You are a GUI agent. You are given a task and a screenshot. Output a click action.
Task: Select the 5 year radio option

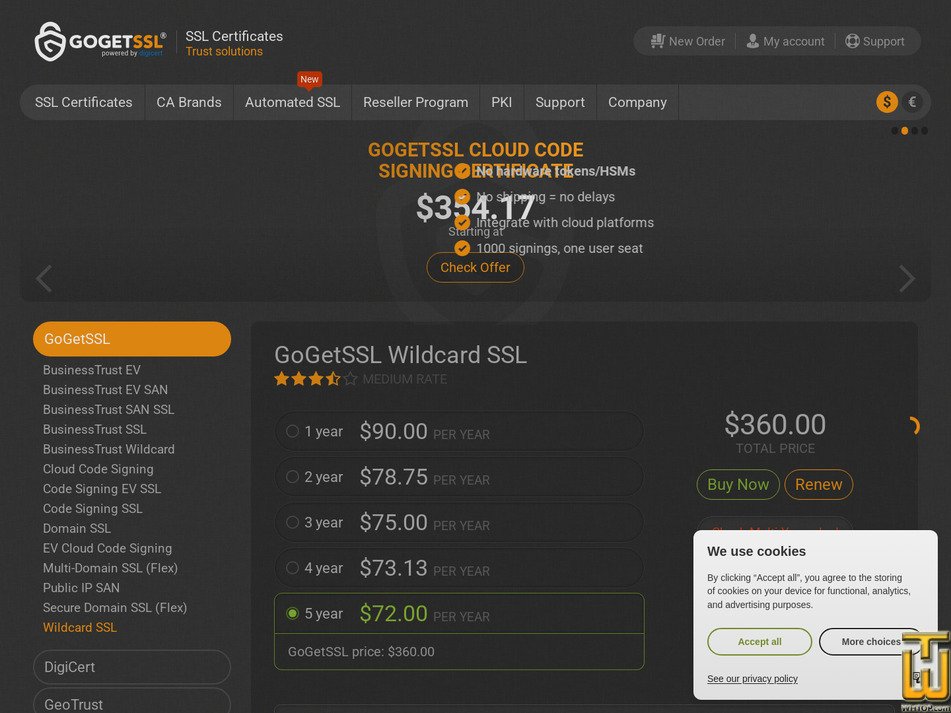(292, 613)
